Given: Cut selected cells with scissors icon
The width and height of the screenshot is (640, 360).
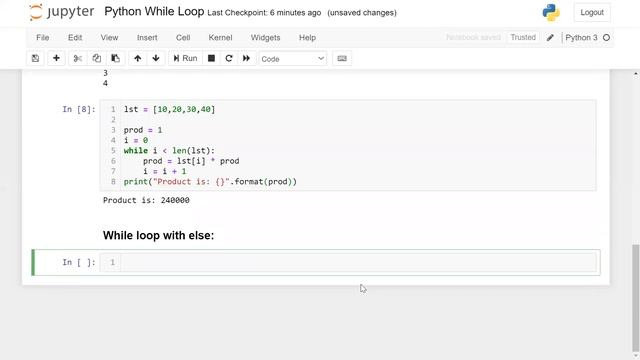Looking at the screenshot, I should [78, 58].
